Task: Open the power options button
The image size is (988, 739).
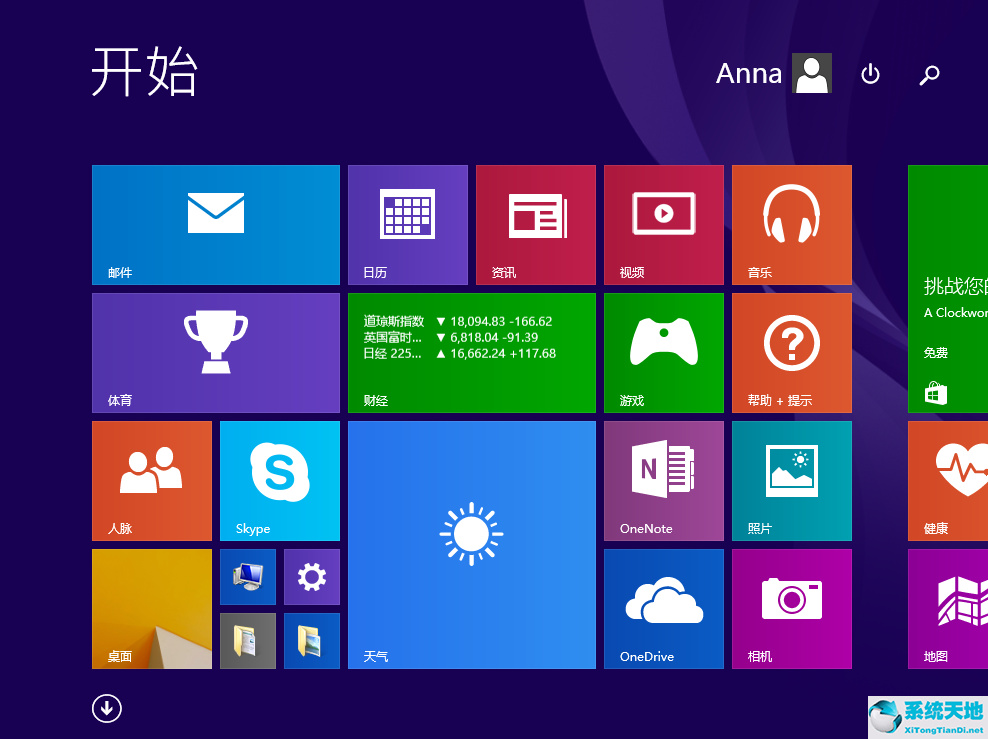Action: pos(870,74)
